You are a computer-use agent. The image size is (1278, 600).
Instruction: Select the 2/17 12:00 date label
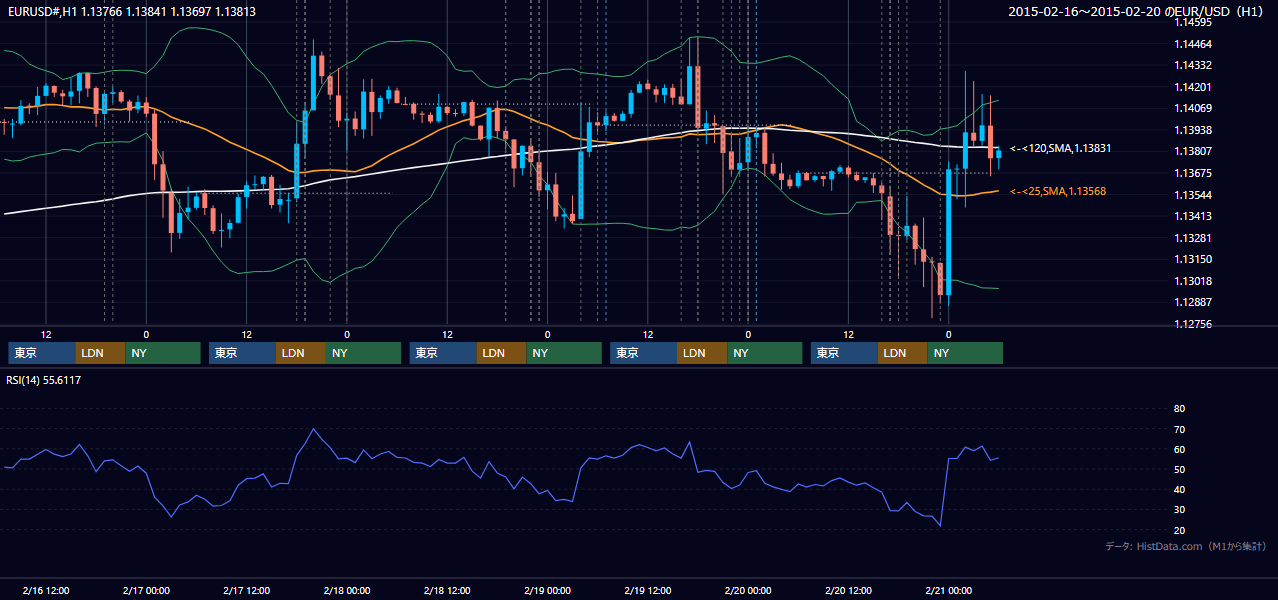click(x=246, y=590)
